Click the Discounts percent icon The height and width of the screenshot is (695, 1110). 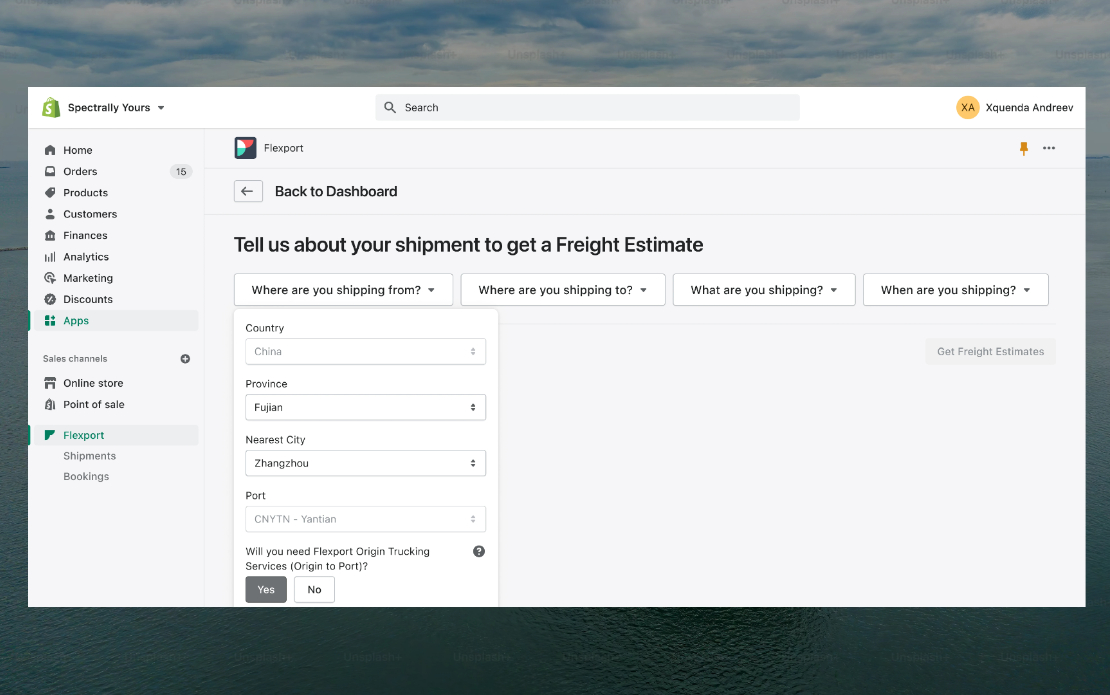pos(50,299)
